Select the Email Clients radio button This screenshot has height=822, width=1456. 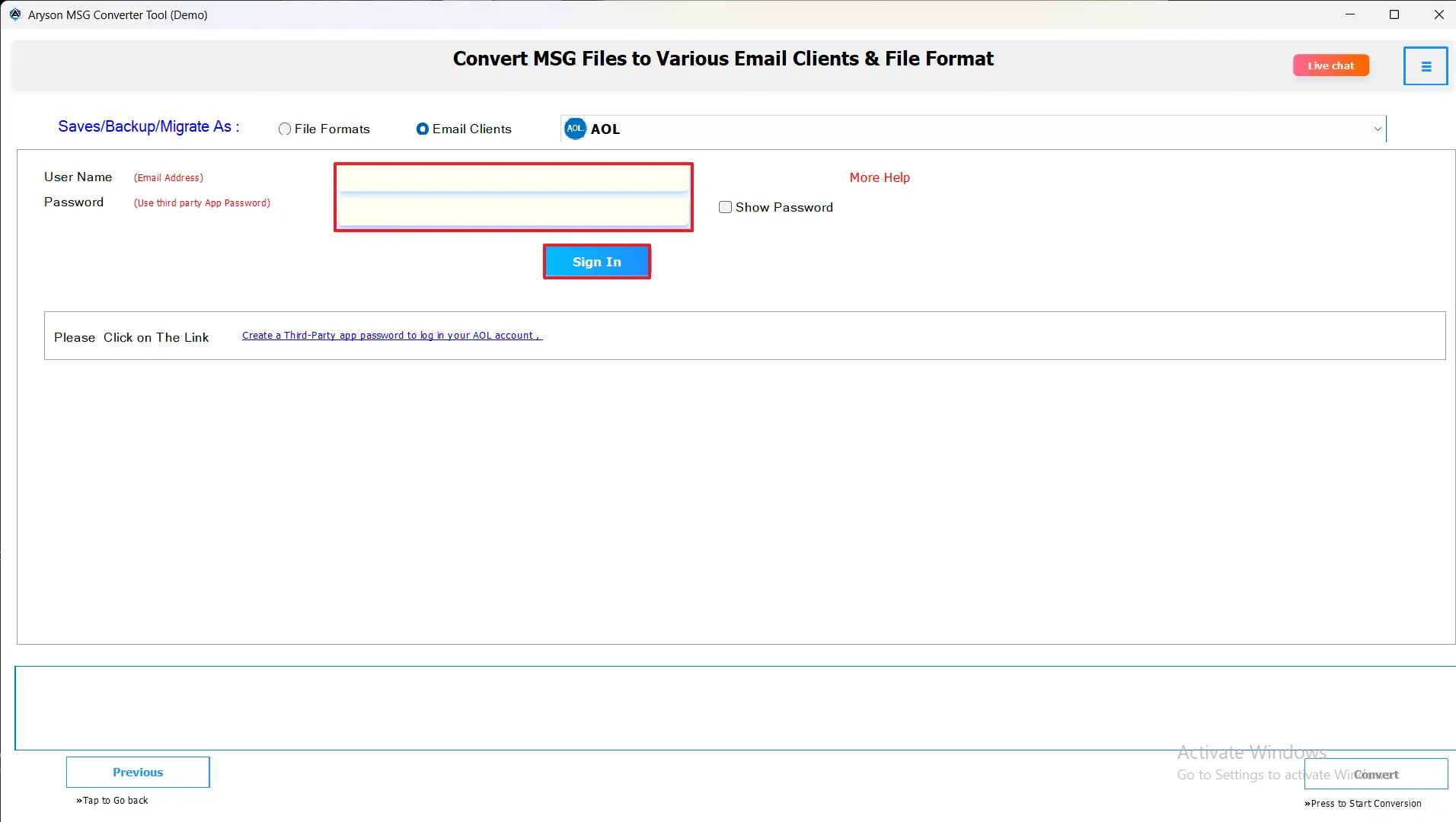[x=423, y=129]
